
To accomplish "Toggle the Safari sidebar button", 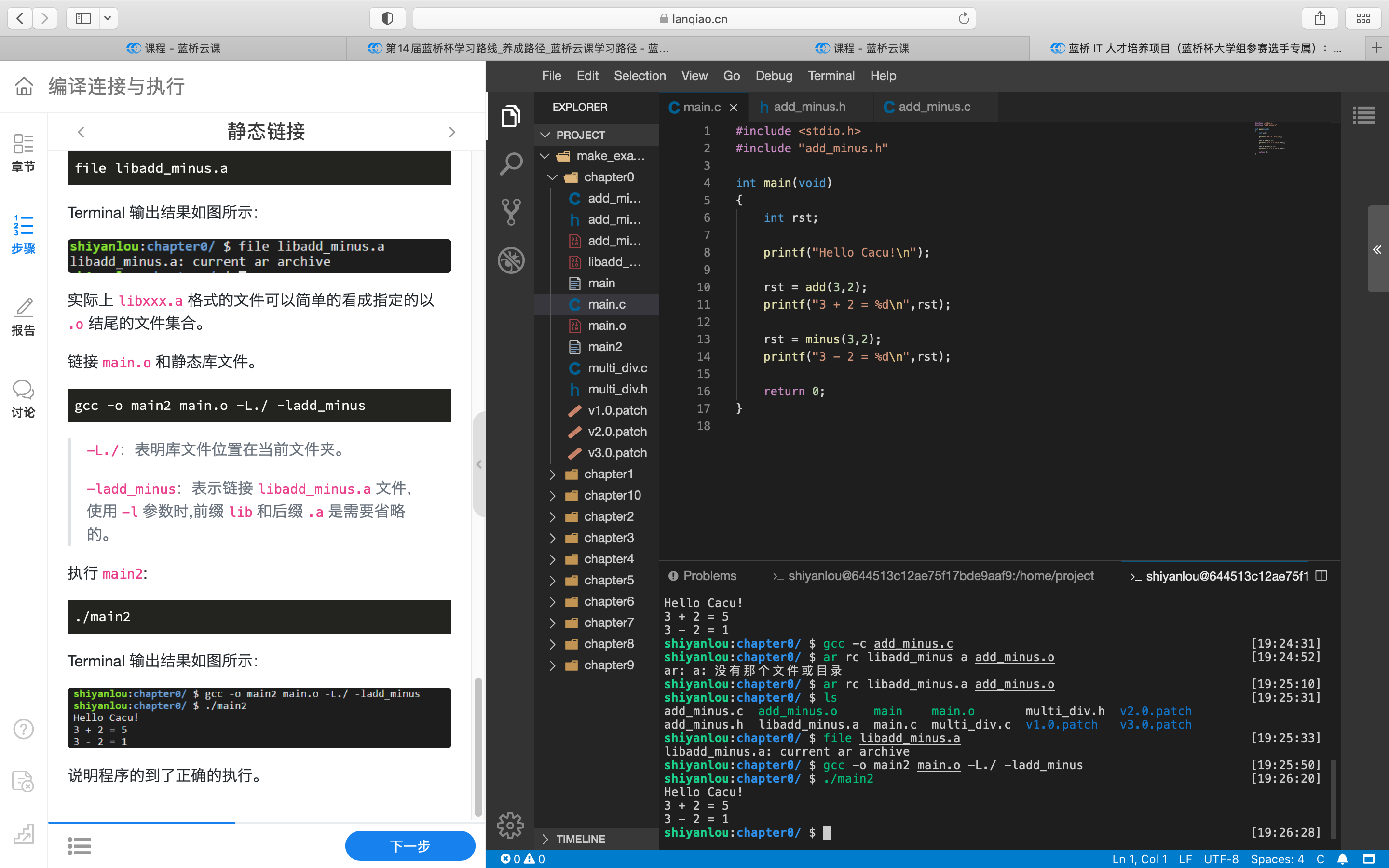I will (x=83, y=18).
